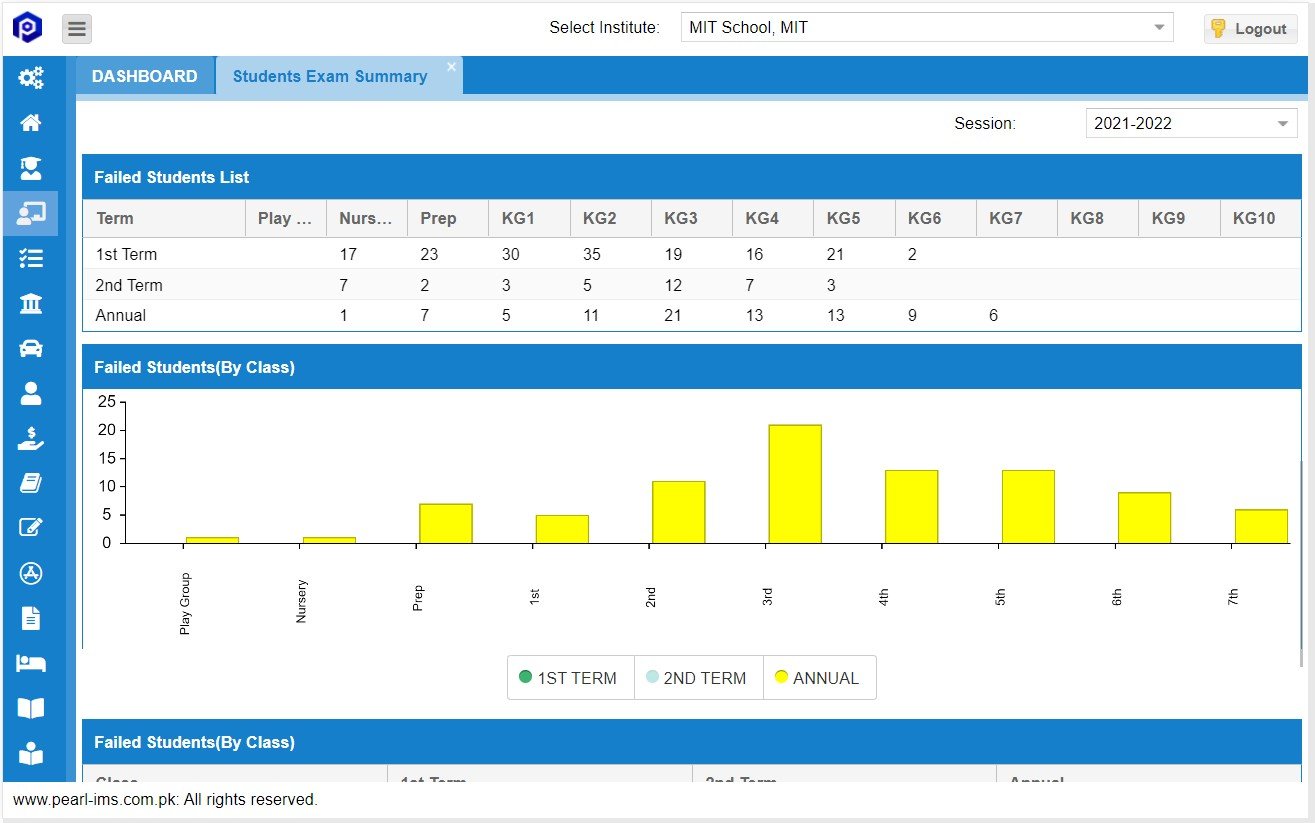Select the highlighted Exams presentation icon

click(30, 213)
